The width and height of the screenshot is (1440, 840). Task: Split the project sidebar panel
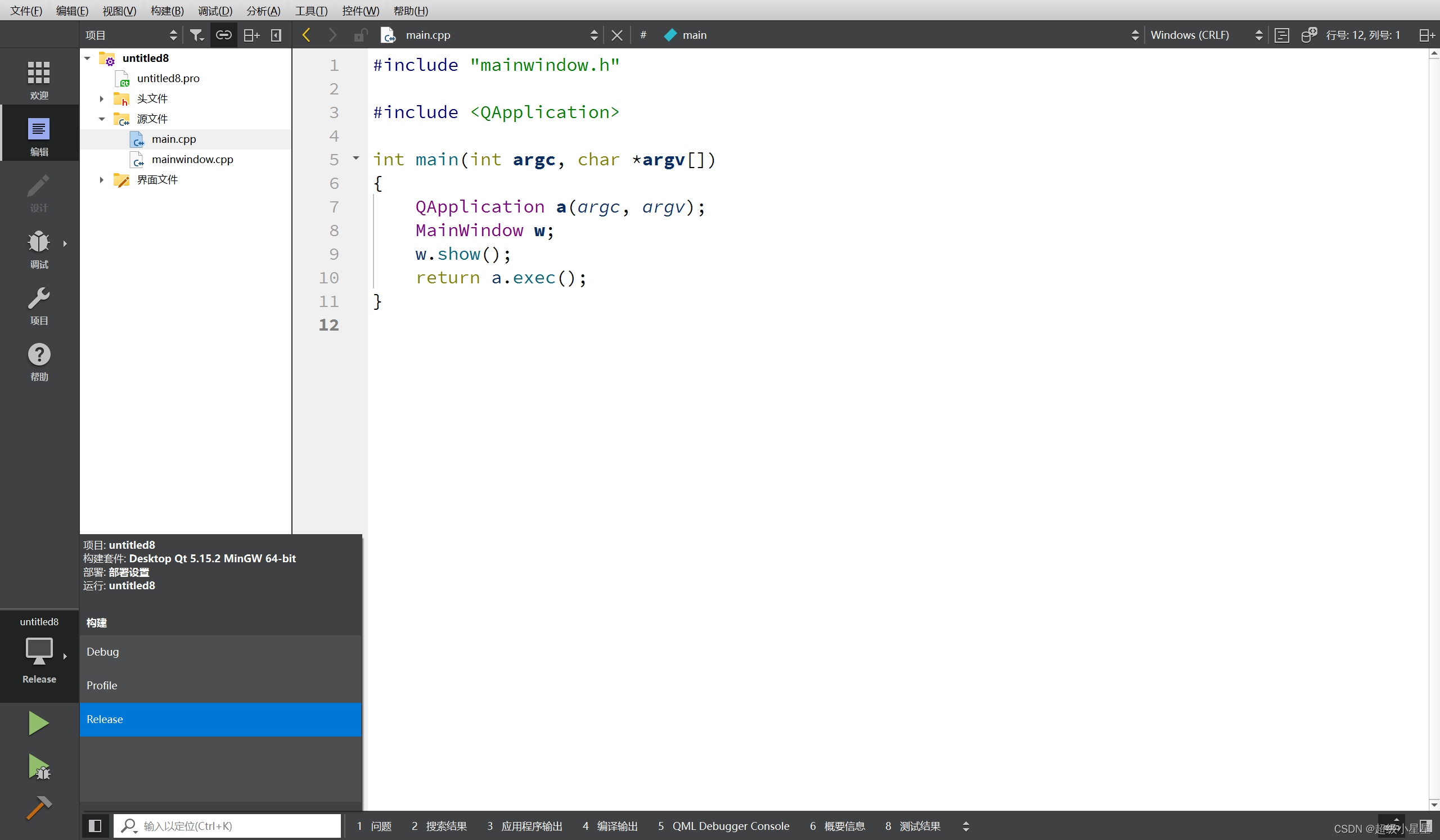(251, 35)
